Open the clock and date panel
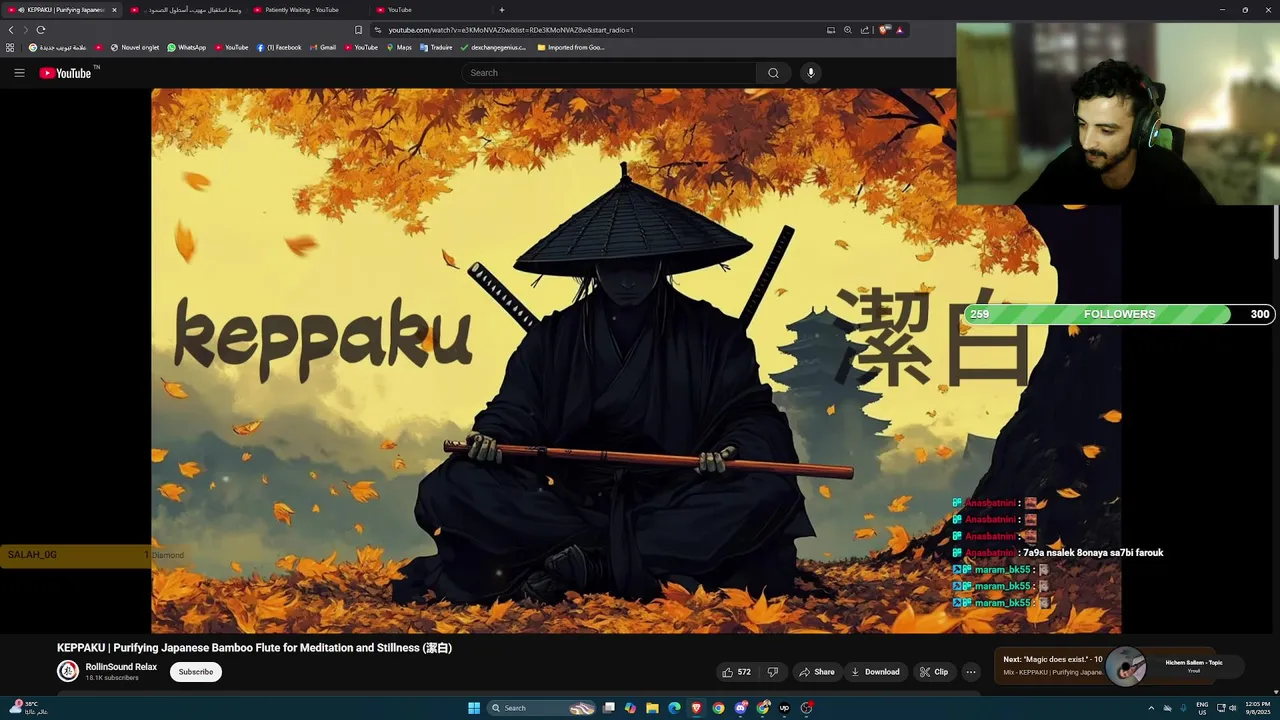The width and height of the screenshot is (1280, 720). click(1258, 708)
